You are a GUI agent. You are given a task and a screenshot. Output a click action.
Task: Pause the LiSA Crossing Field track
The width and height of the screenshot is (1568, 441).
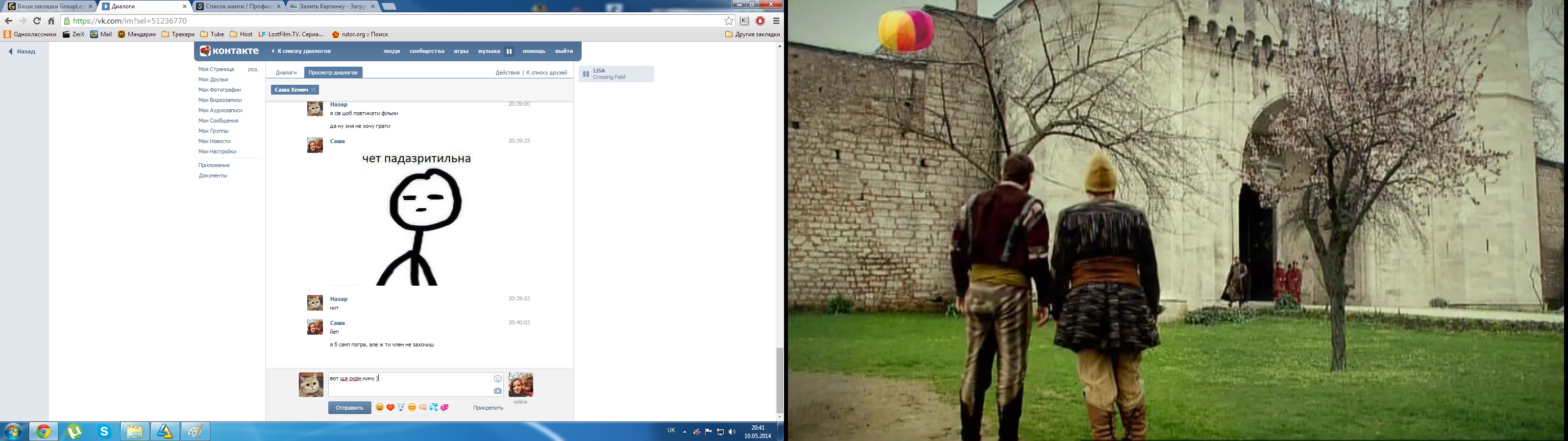click(586, 73)
